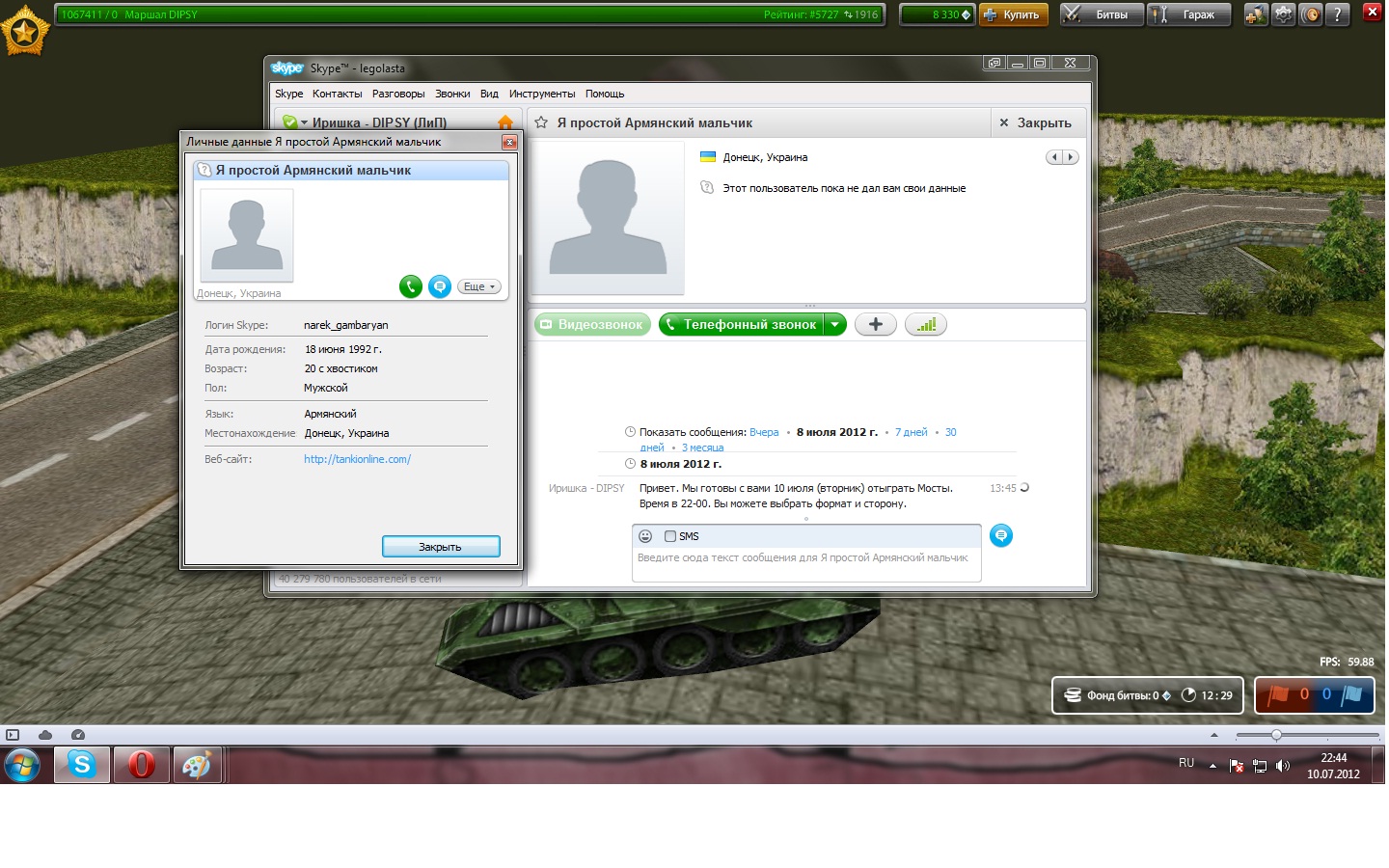Click the Skype taskbar icon
1389x868 pixels.
pyautogui.click(x=82, y=765)
